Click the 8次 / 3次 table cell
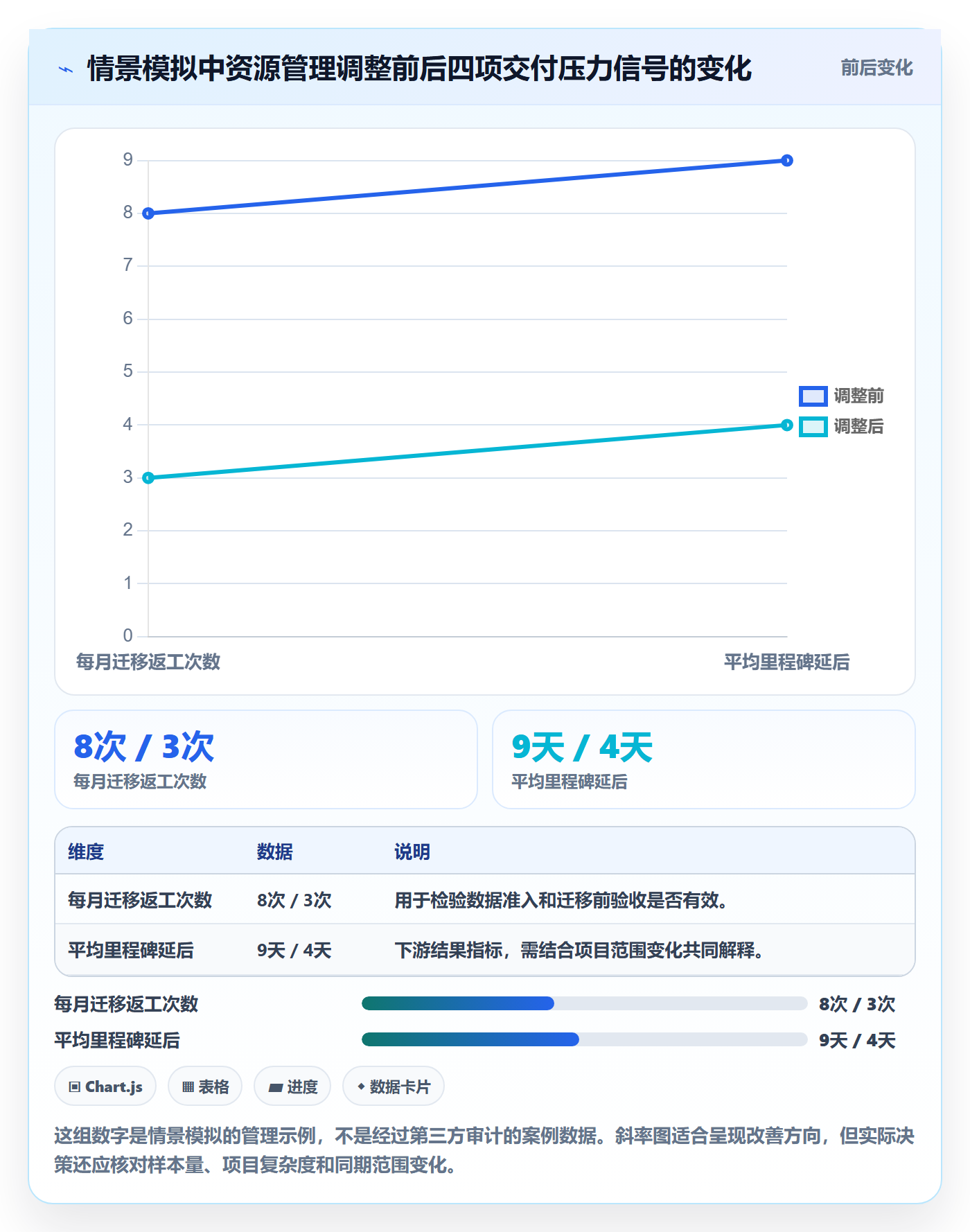Screen dimensions: 970x1232 [294, 900]
